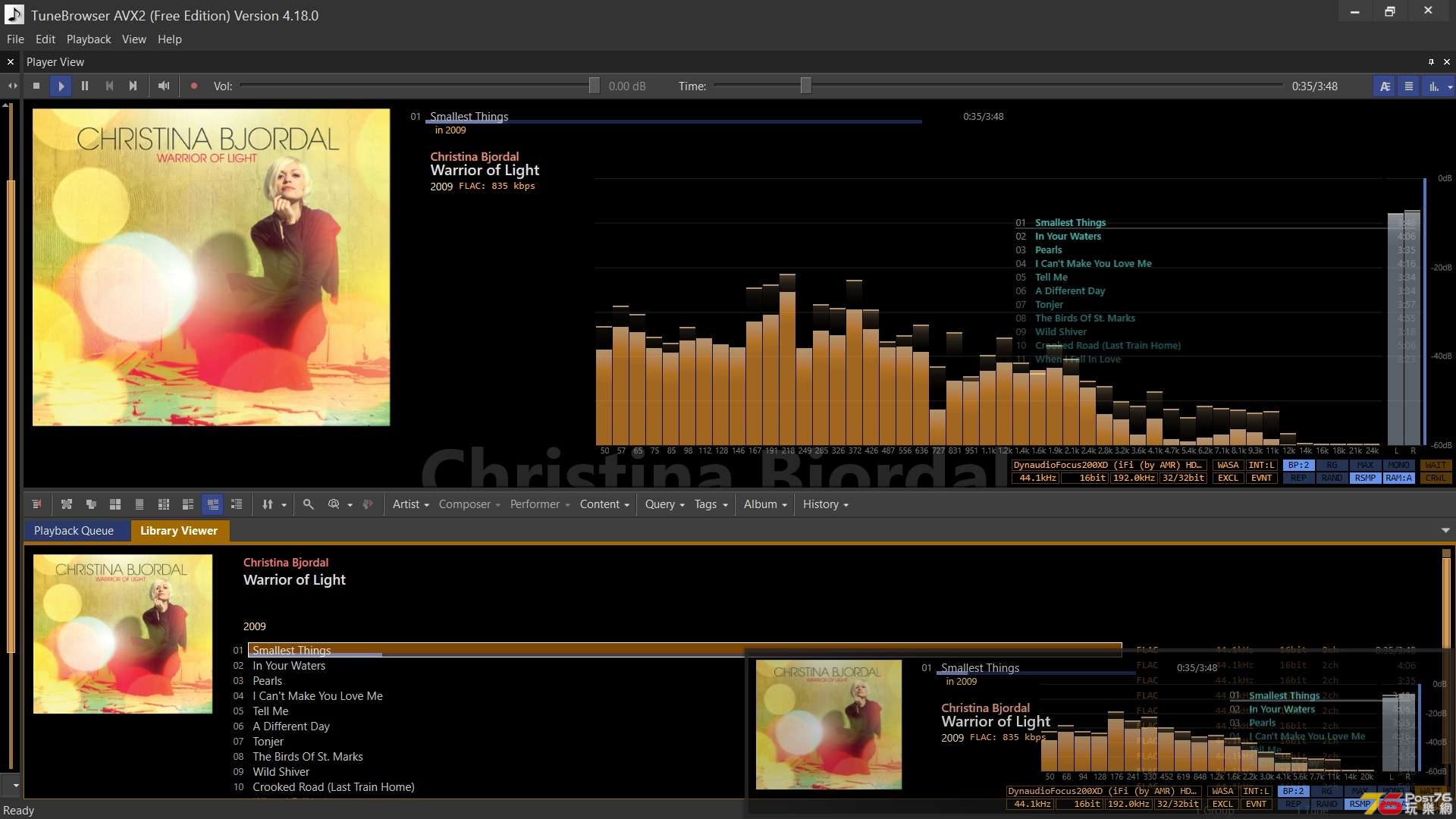
Task: Select the thumbnail-with-list layout icon
Action: [188, 504]
